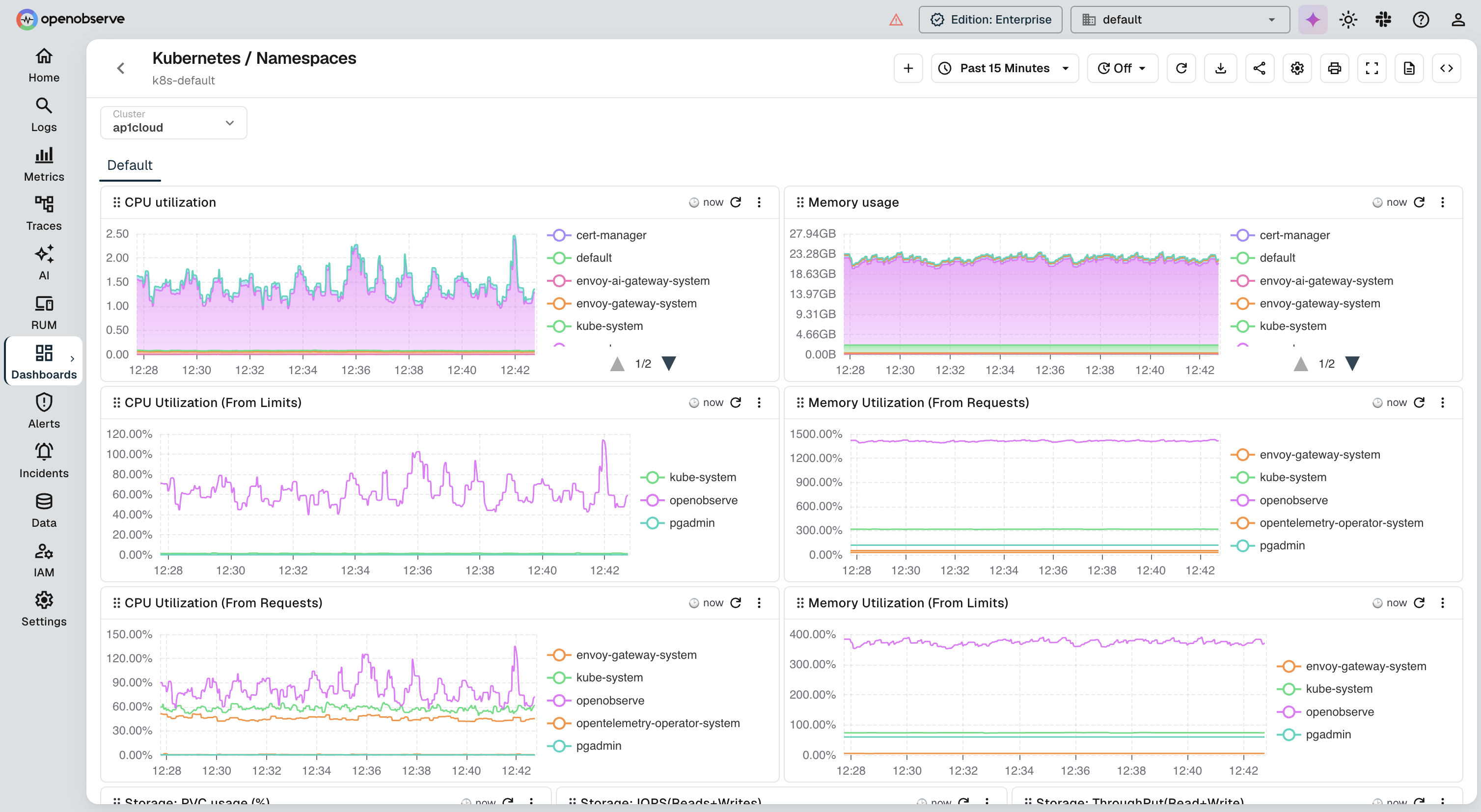Screen dimensions: 1481x812
Task: Toggle the light/dark theme sun icon
Action: (1347, 20)
